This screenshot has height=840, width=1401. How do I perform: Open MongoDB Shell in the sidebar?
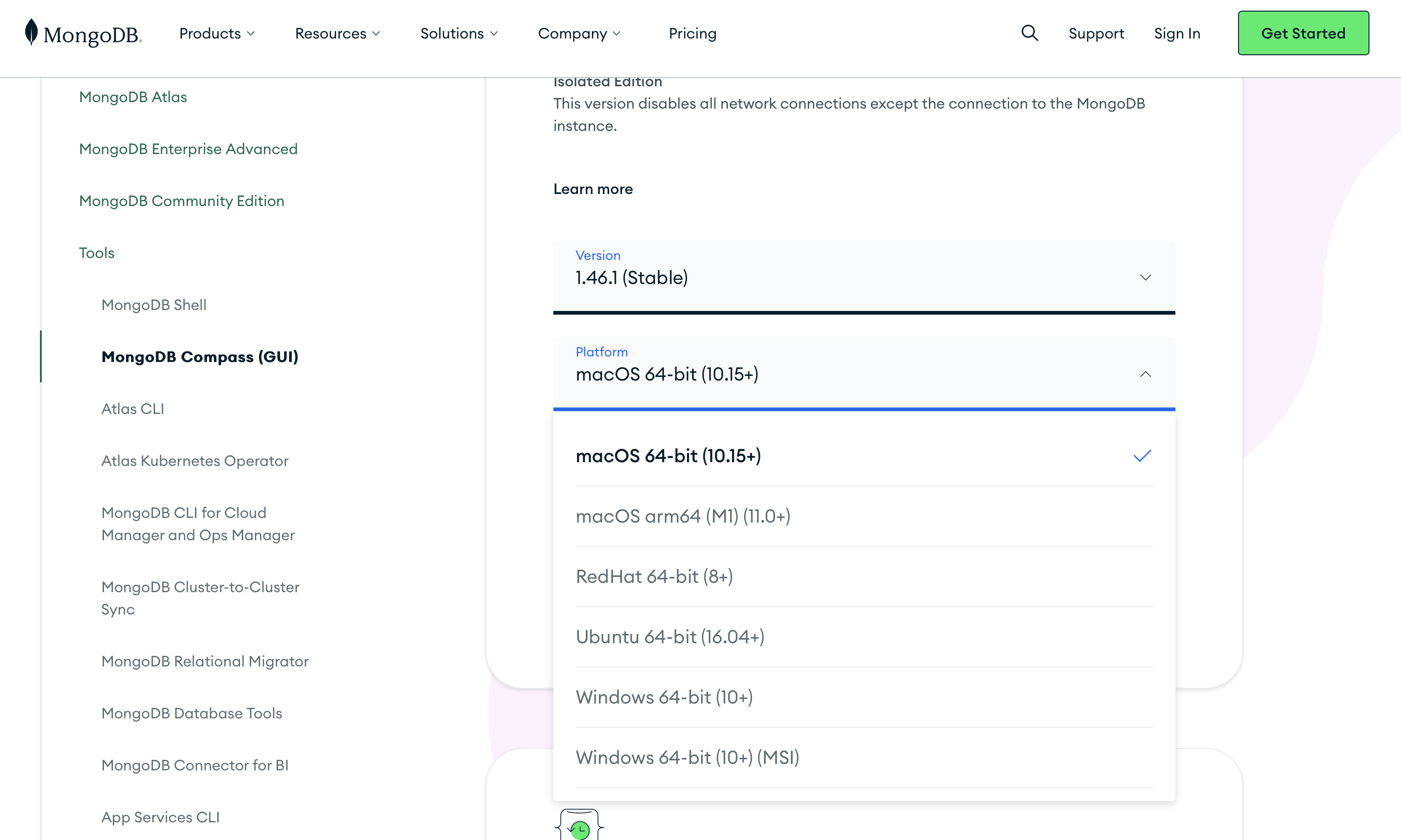[x=154, y=304]
